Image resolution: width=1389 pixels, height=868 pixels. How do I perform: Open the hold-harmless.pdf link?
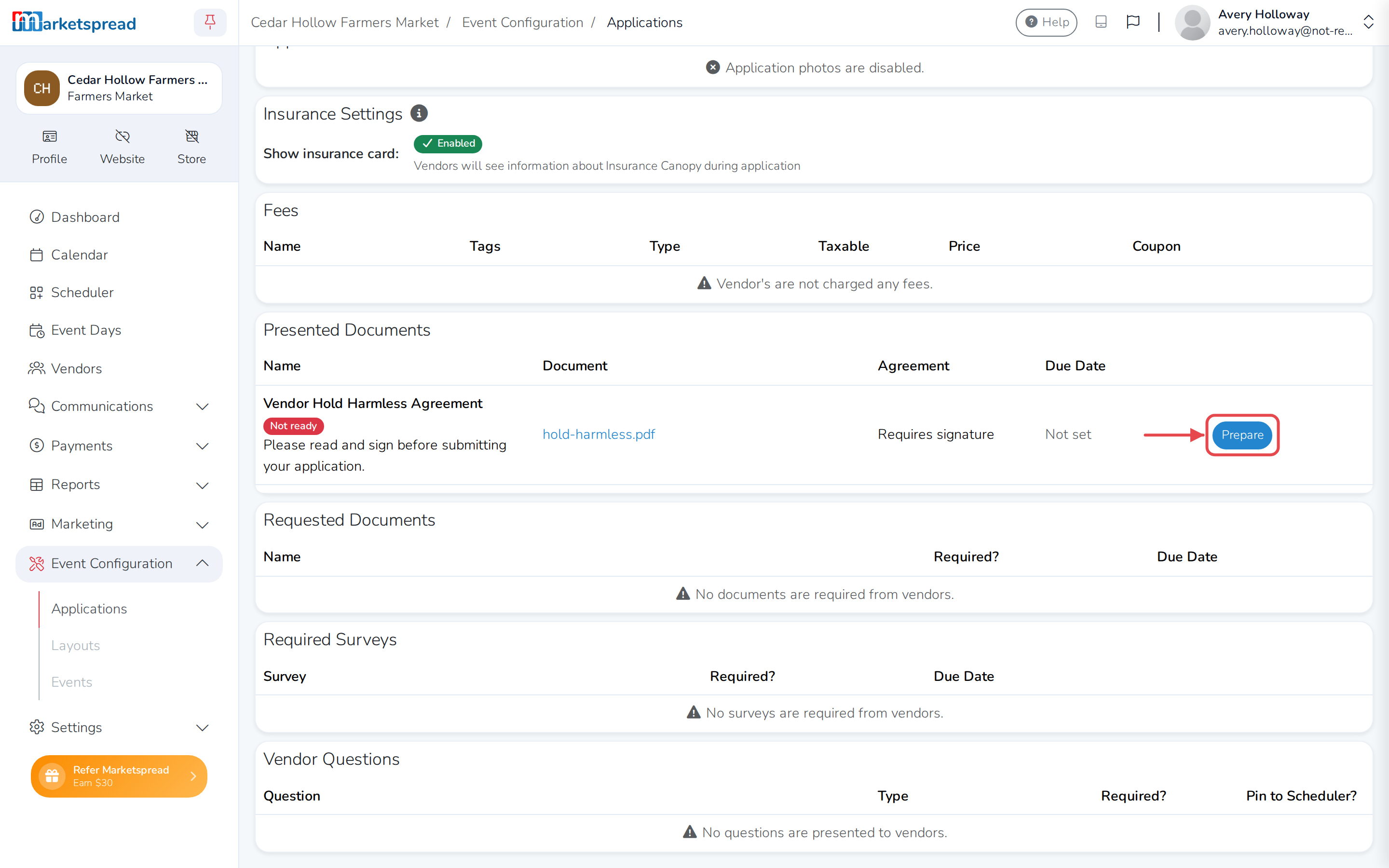(599, 434)
